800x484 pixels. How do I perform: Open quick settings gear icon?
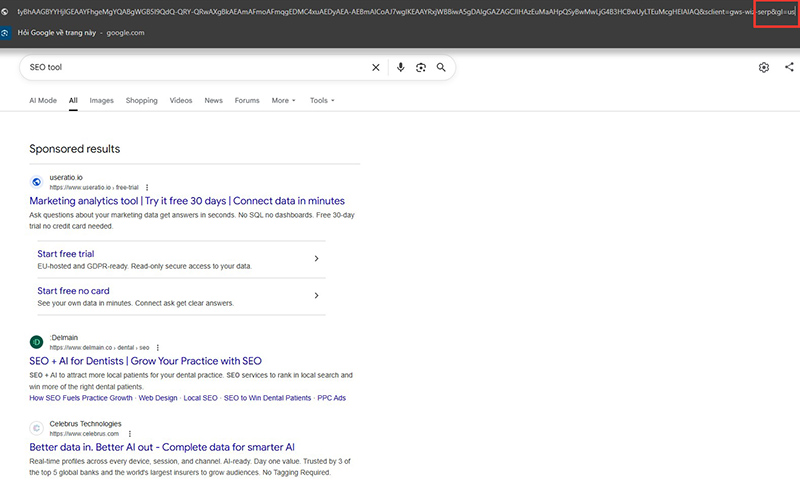[763, 67]
